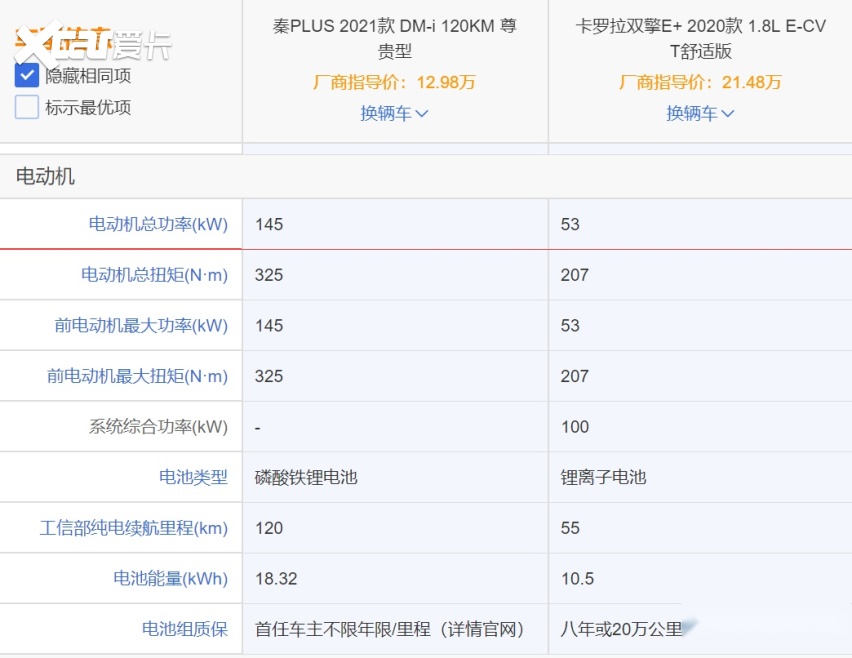Uncheck the 隐藏相同项 checkbox

[27, 75]
